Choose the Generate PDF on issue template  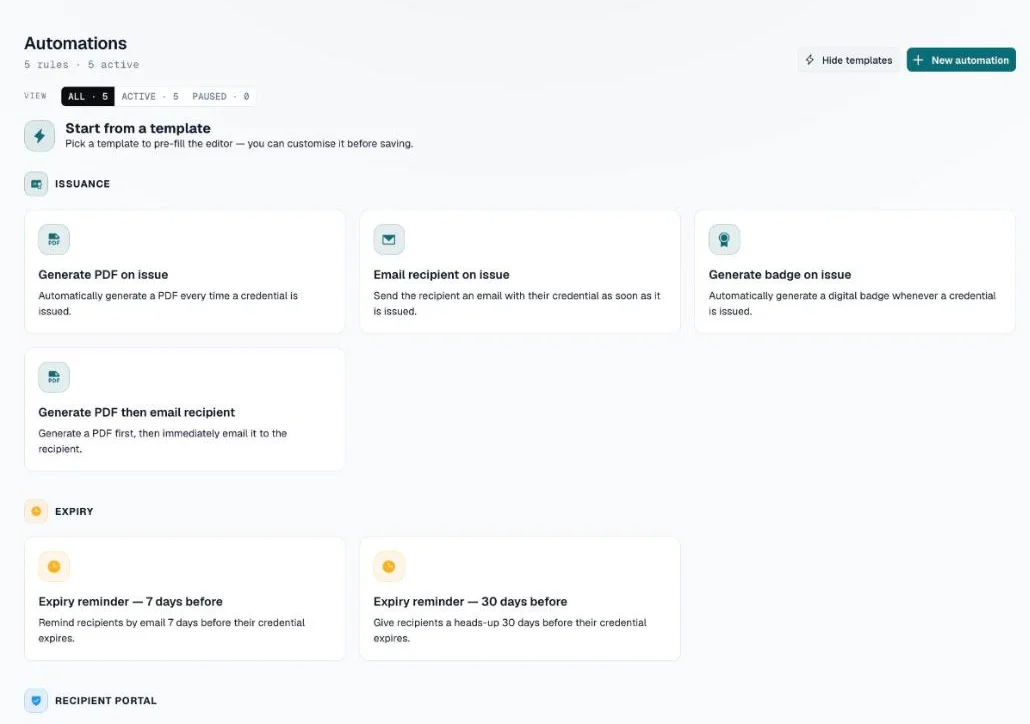pyautogui.click(x=185, y=271)
